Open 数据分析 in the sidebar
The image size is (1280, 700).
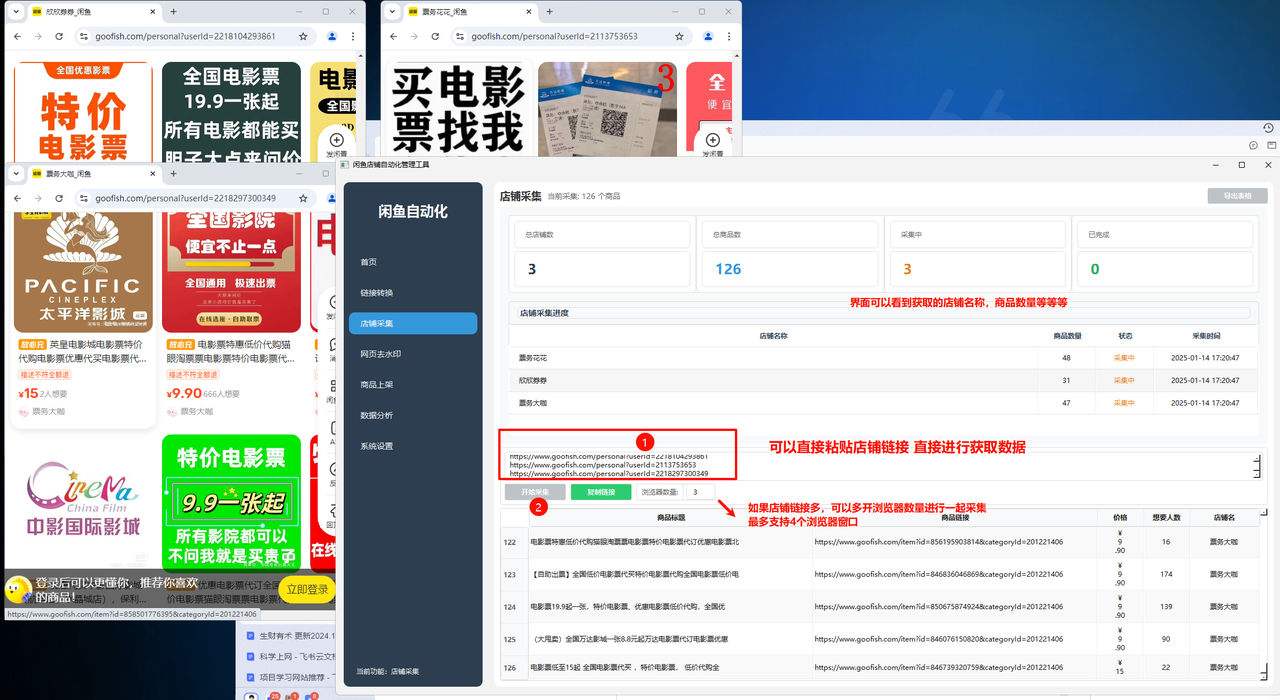pos(413,415)
